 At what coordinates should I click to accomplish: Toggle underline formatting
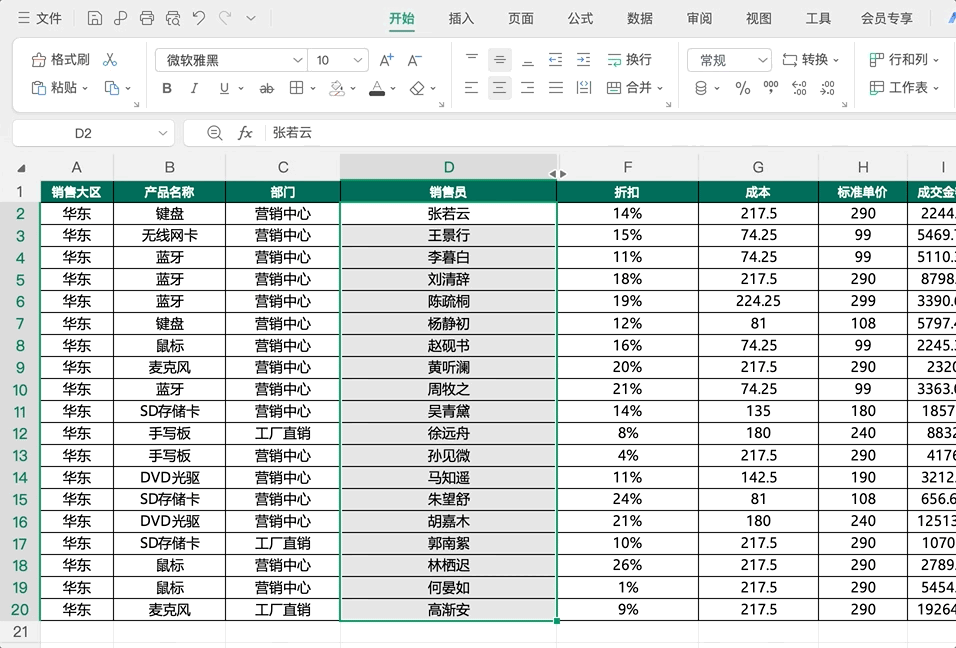tap(224, 88)
